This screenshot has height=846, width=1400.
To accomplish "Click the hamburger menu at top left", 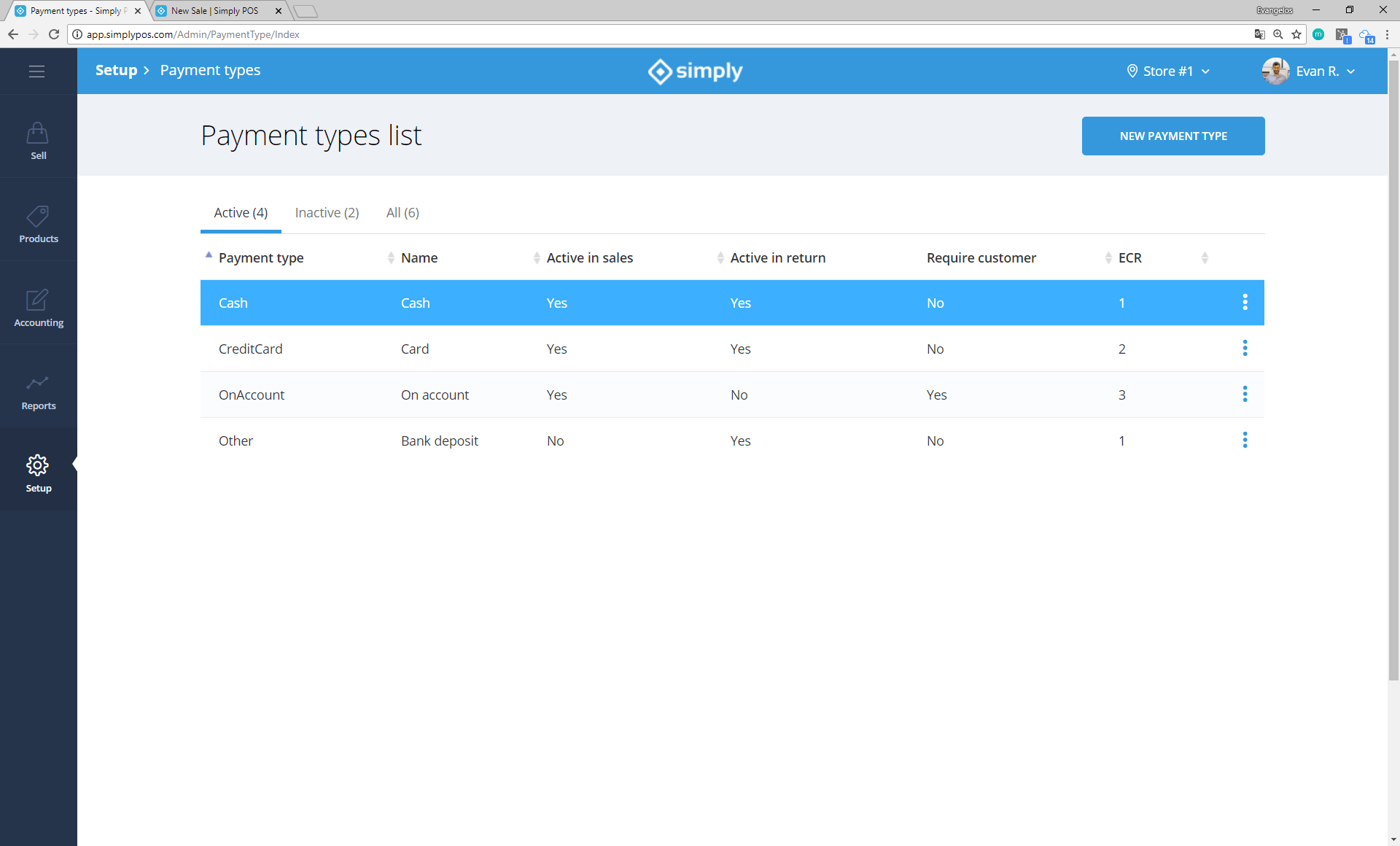I will tap(36, 71).
